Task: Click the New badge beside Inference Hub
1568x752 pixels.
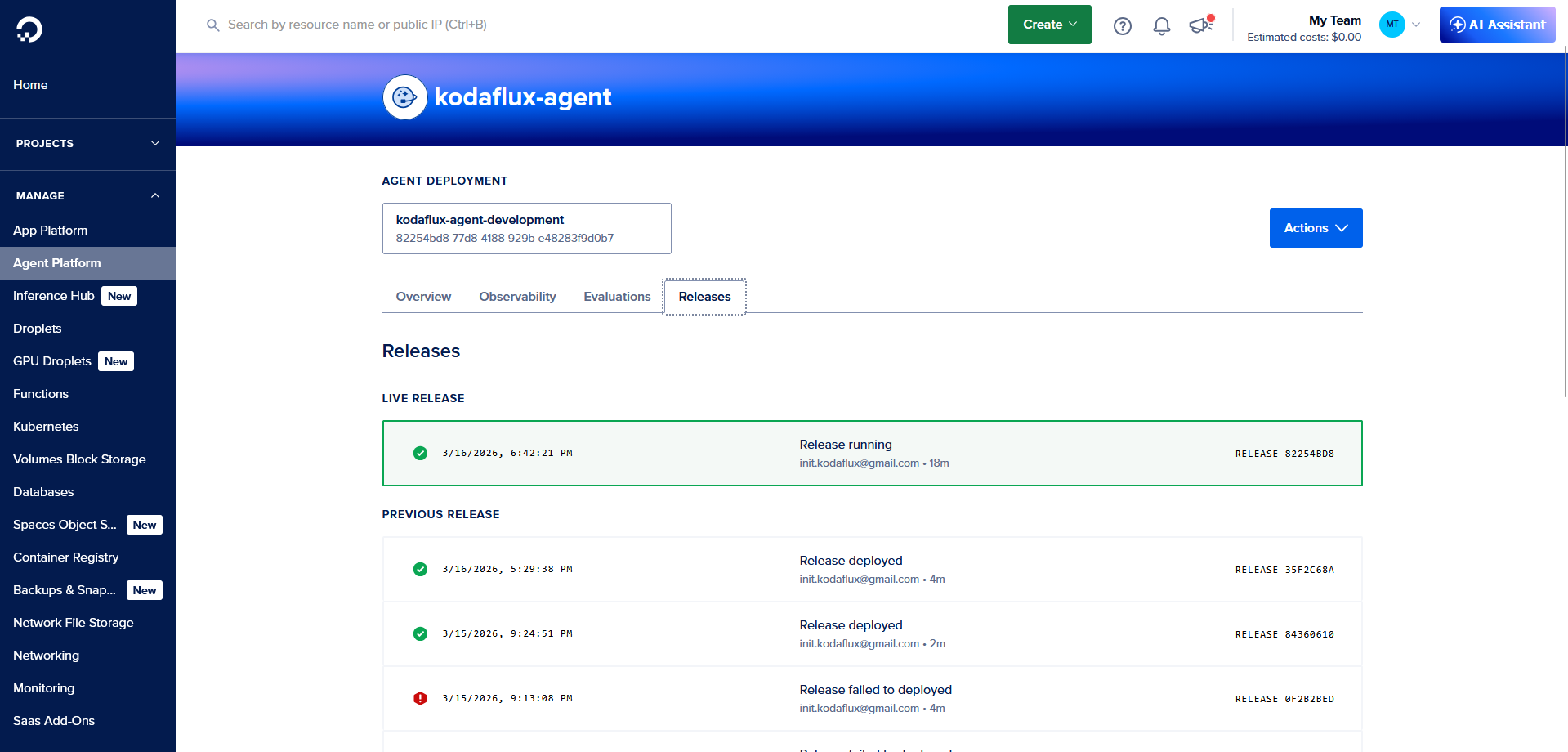Action: click(119, 296)
